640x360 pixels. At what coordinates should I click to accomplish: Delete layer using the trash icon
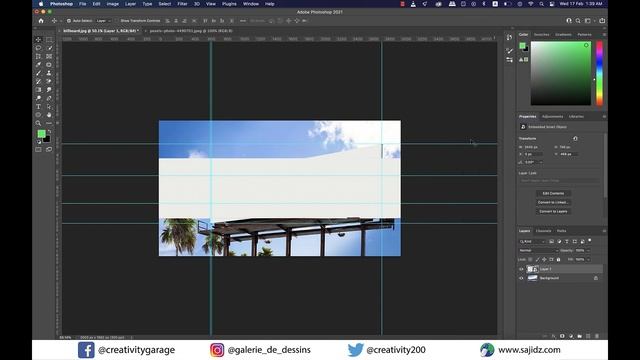click(597, 336)
